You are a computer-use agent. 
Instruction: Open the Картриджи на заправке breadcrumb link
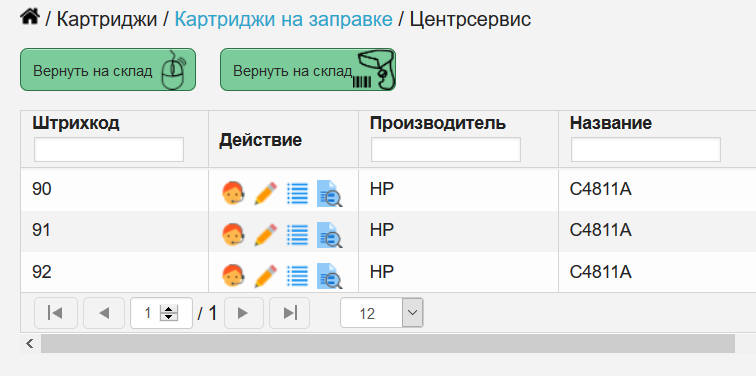coord(284,19)
